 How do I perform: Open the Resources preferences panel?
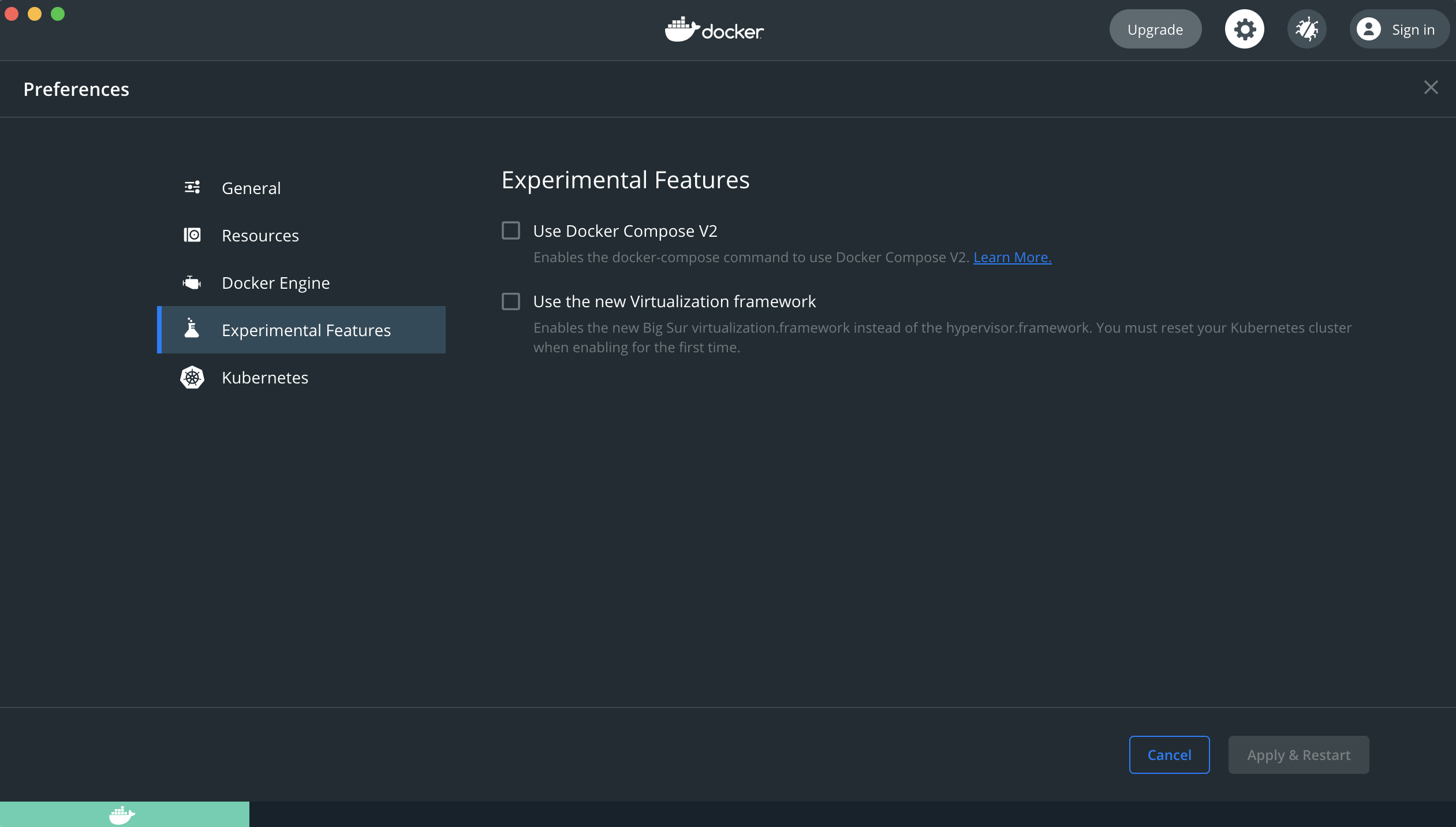260,235
